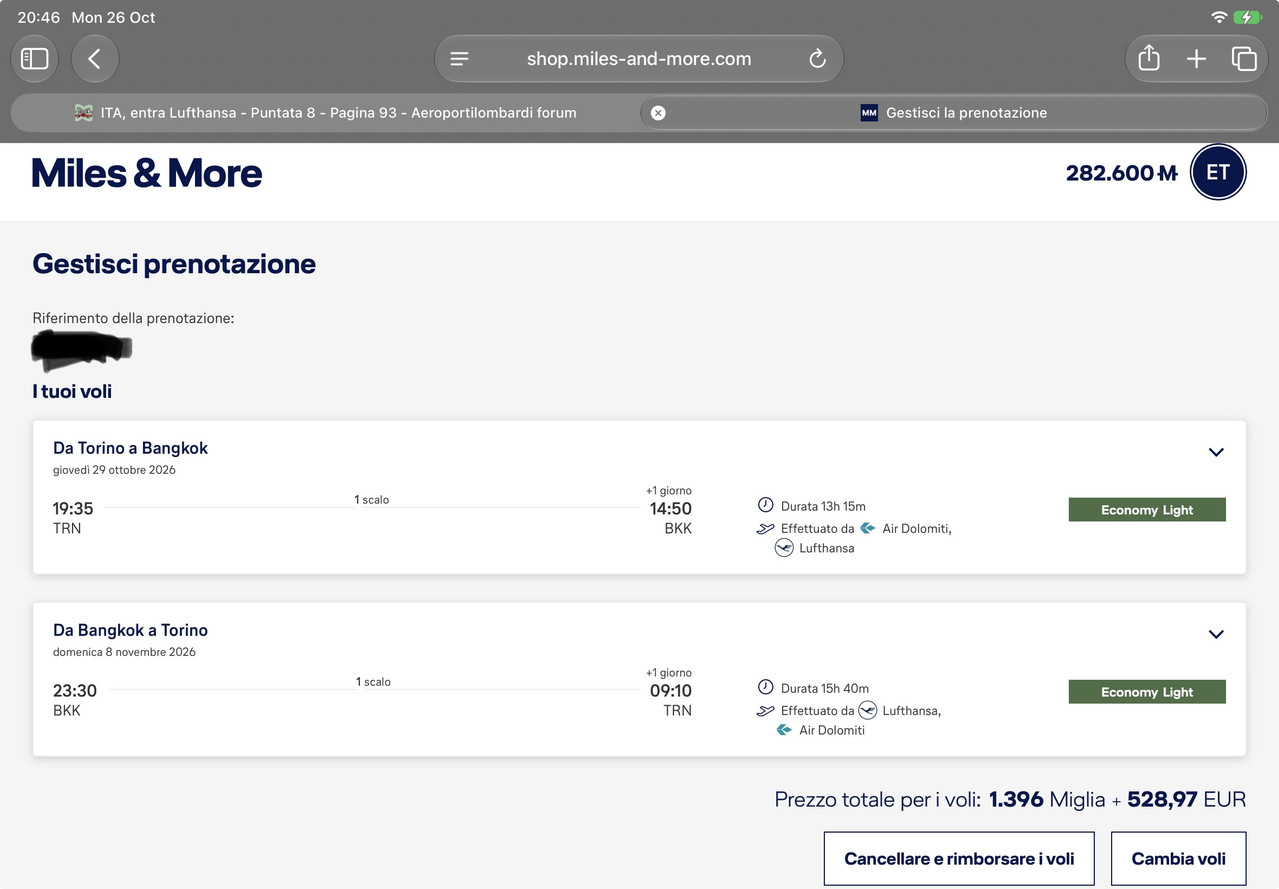Switch to the Aeroportilombardi forum tab
The height and width of the screenshot is (889, 1279).
click(x=325, y=113)
